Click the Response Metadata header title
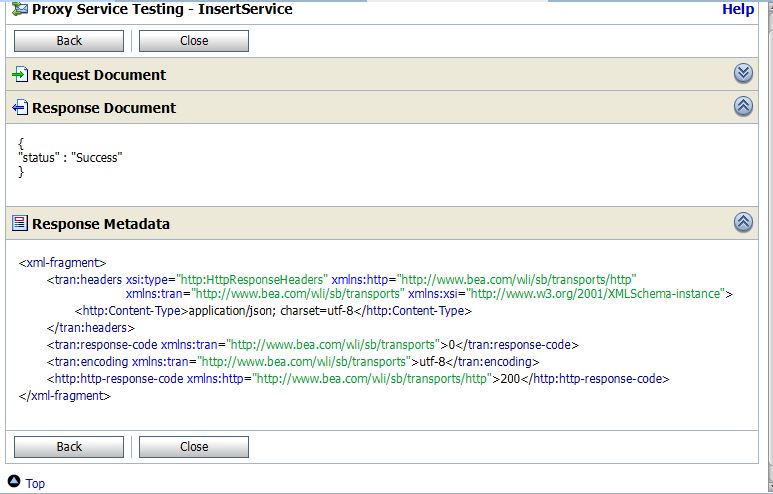This screenshot has width=773, height=494. tap(101, 224)
